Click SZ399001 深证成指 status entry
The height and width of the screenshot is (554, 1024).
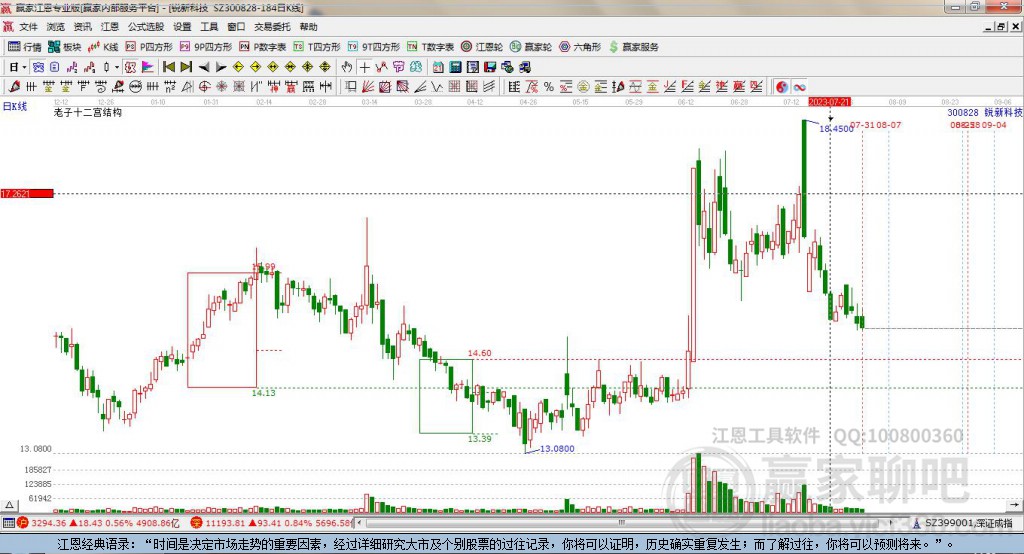pos(964,523)
